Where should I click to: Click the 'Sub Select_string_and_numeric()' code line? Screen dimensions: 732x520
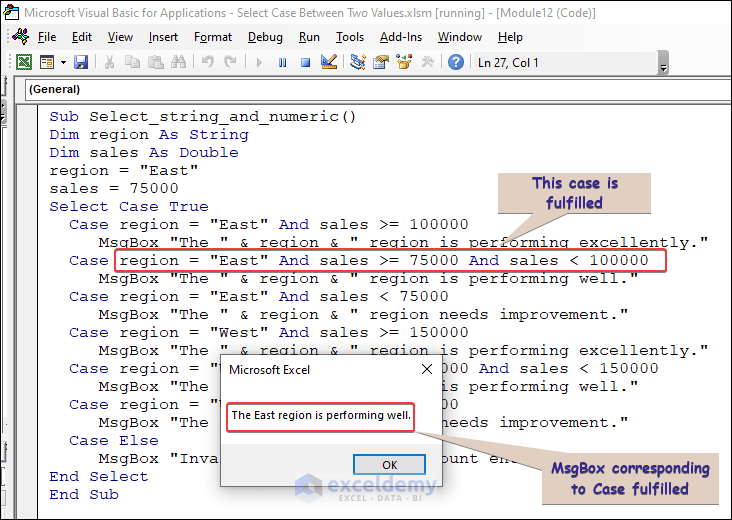pos(203,116)
